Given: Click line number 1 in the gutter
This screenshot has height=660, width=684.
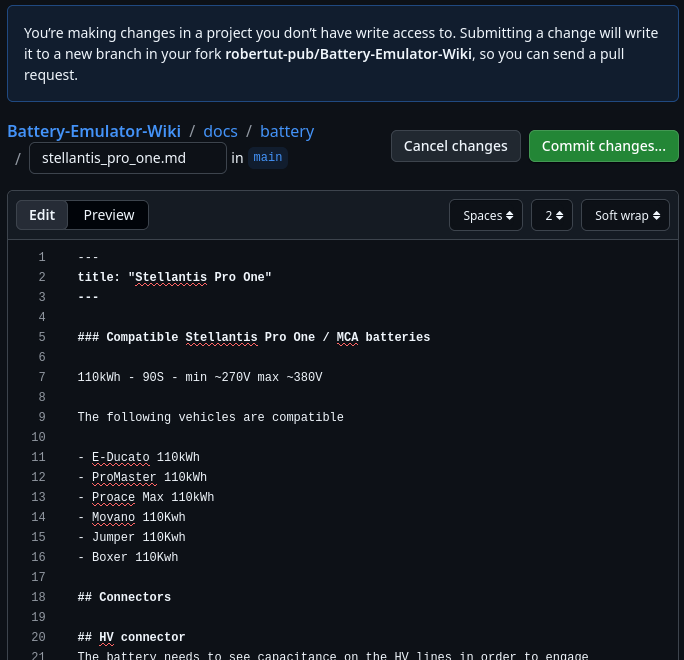Looking at the screenshot, I should (x=42, y=257).
